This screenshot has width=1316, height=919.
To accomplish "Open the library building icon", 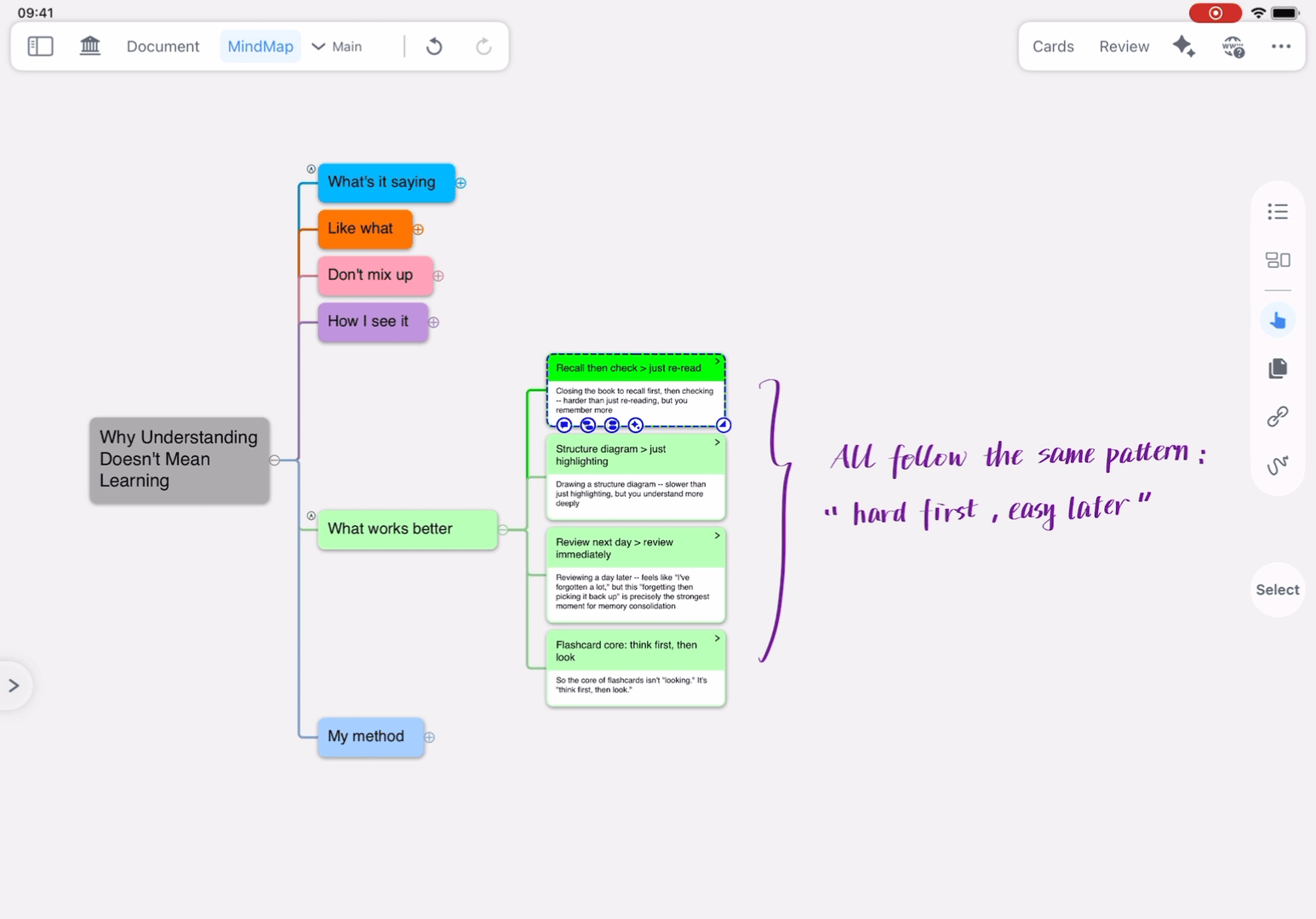I will (x=90, y=46).
